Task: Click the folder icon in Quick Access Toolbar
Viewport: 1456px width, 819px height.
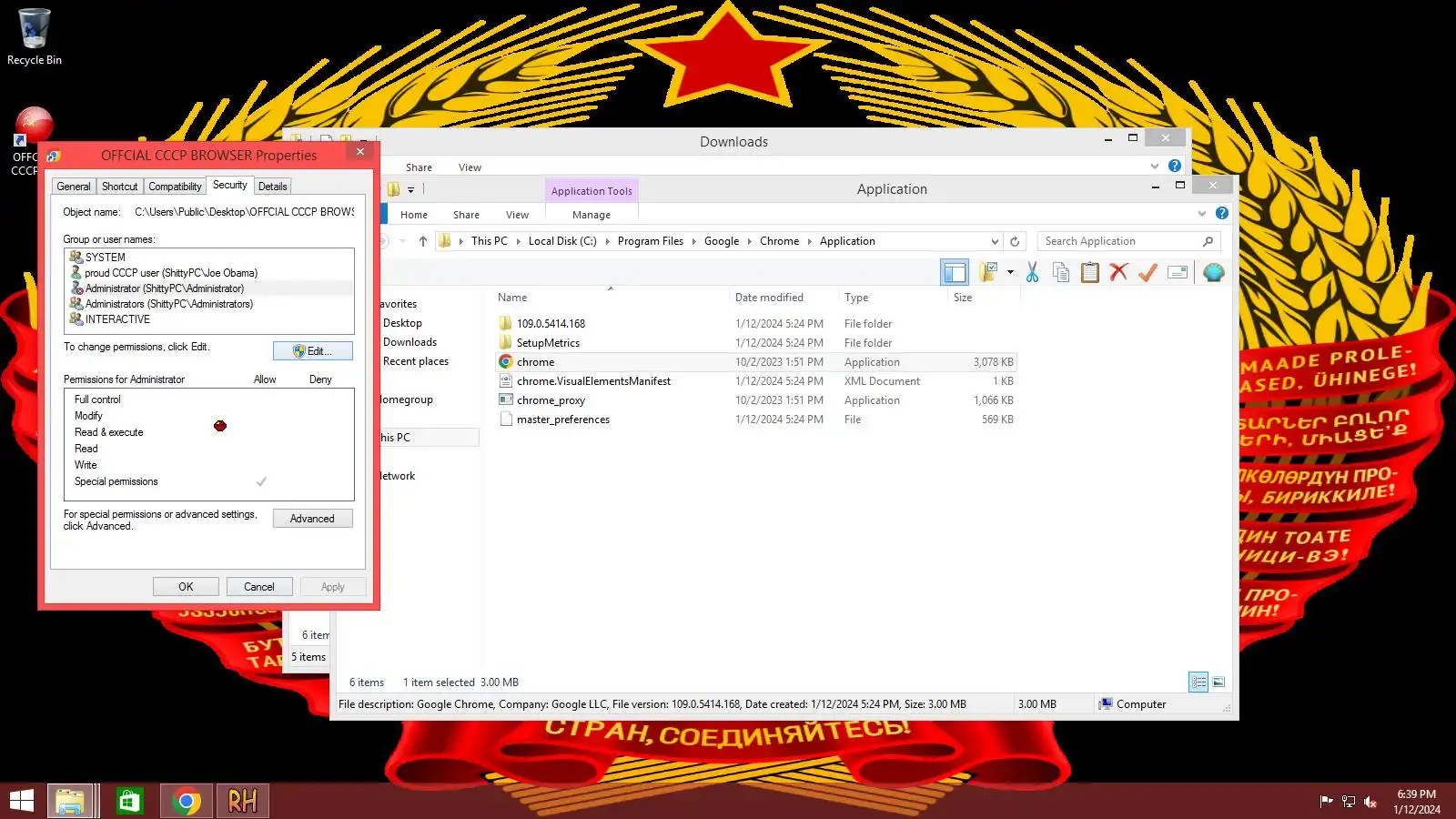Action: 394,189
